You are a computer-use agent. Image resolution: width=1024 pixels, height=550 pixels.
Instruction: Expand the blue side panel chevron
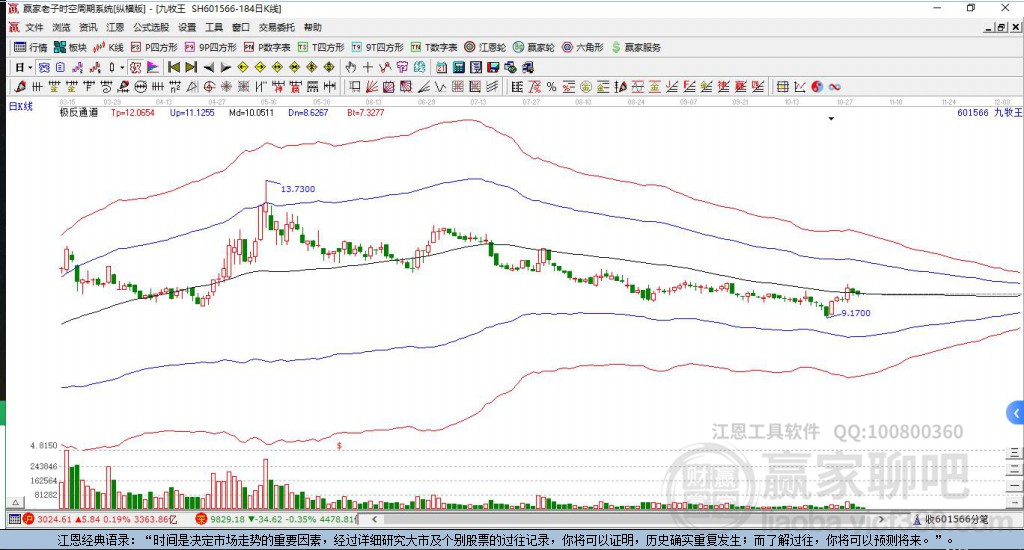coord(1016,413)
